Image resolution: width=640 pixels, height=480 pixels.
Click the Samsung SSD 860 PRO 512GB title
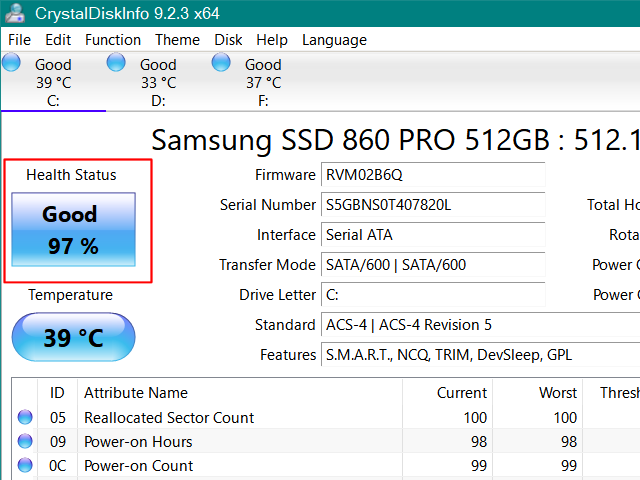pyautogui.click(x=396, y=140)
